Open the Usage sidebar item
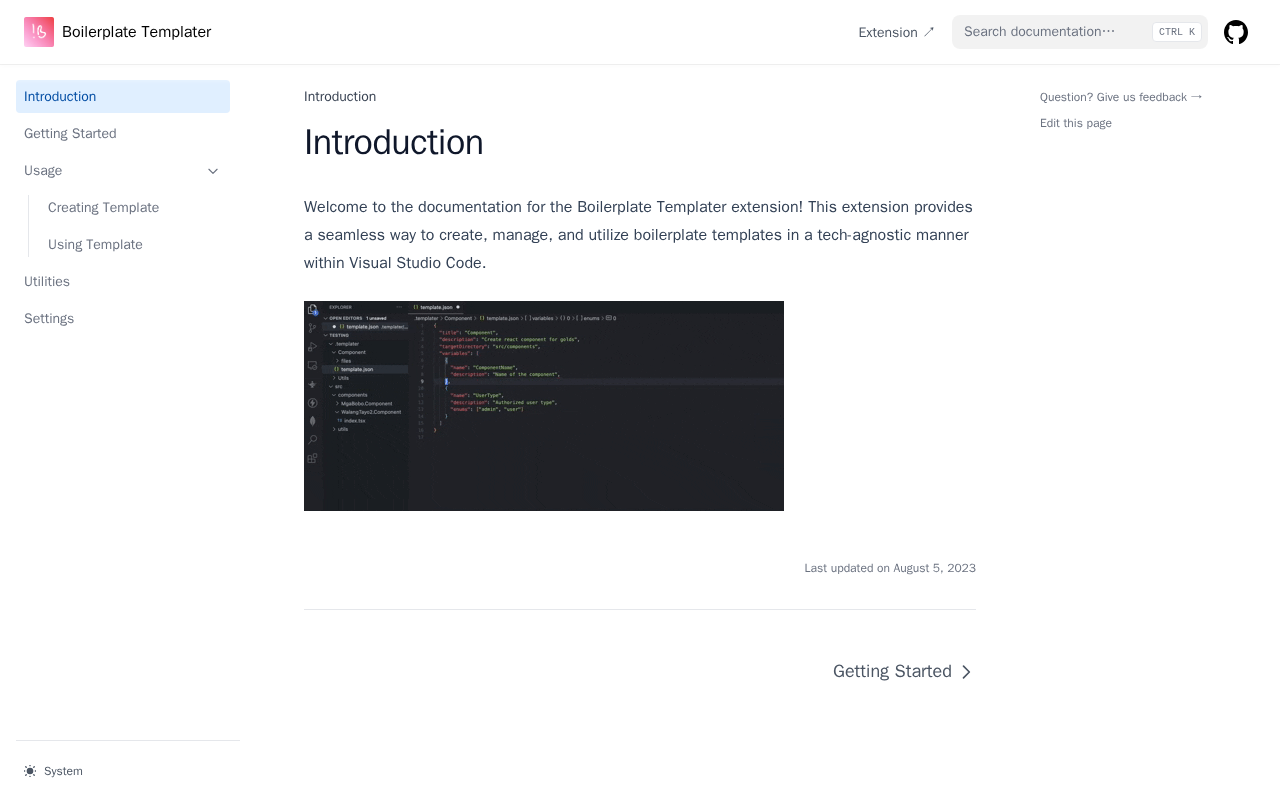This screenshot has height=800, width=1280. [x=43, y=171]
